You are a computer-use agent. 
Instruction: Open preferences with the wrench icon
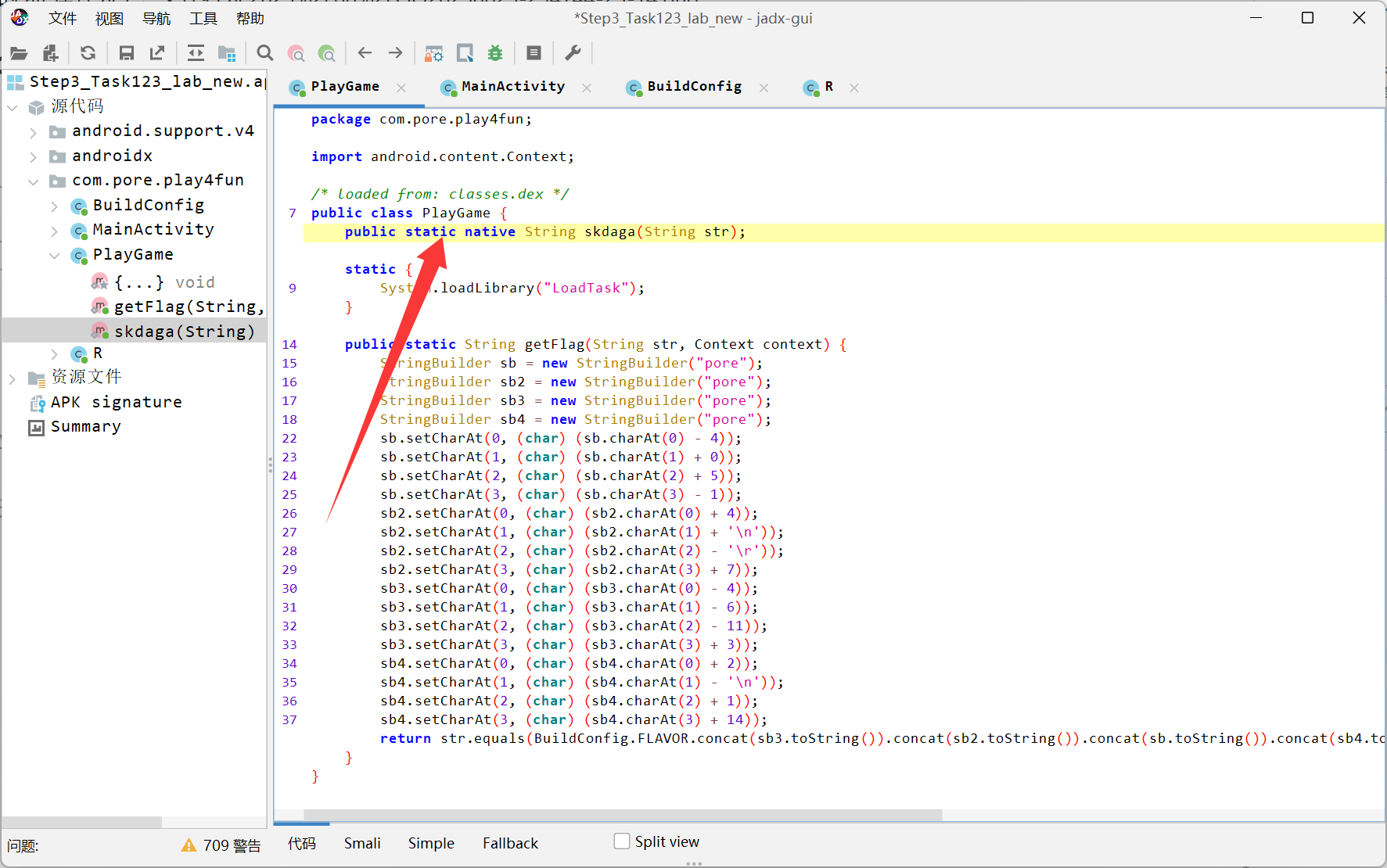click(573, 53)
